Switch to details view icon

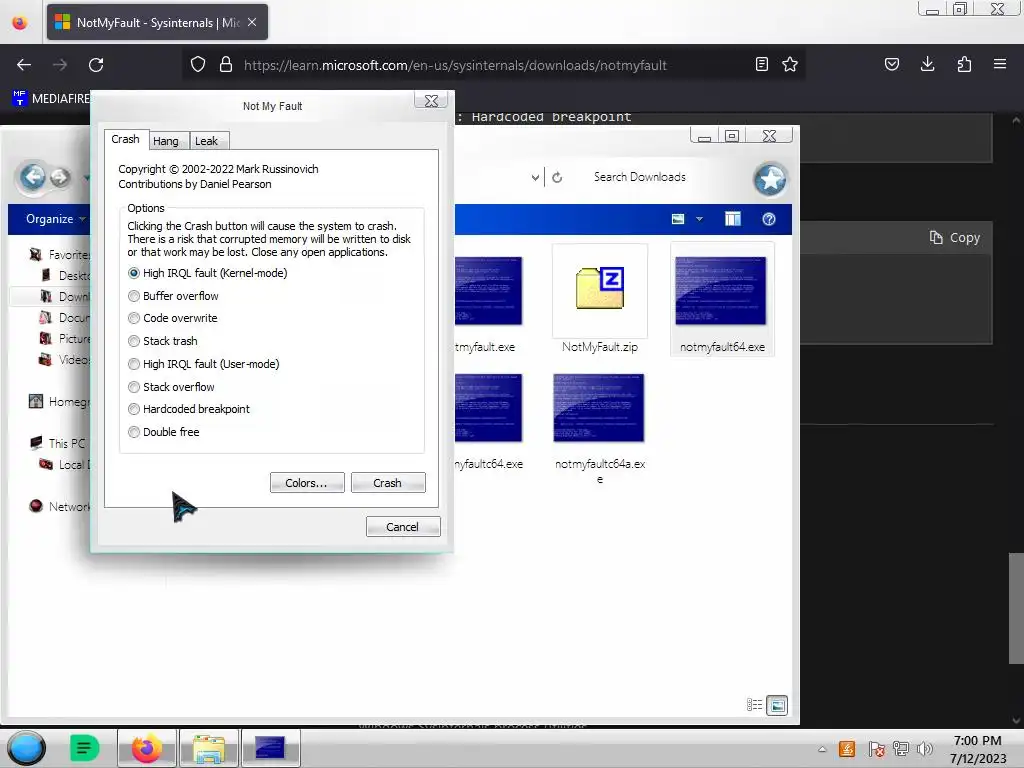point(754,705)
